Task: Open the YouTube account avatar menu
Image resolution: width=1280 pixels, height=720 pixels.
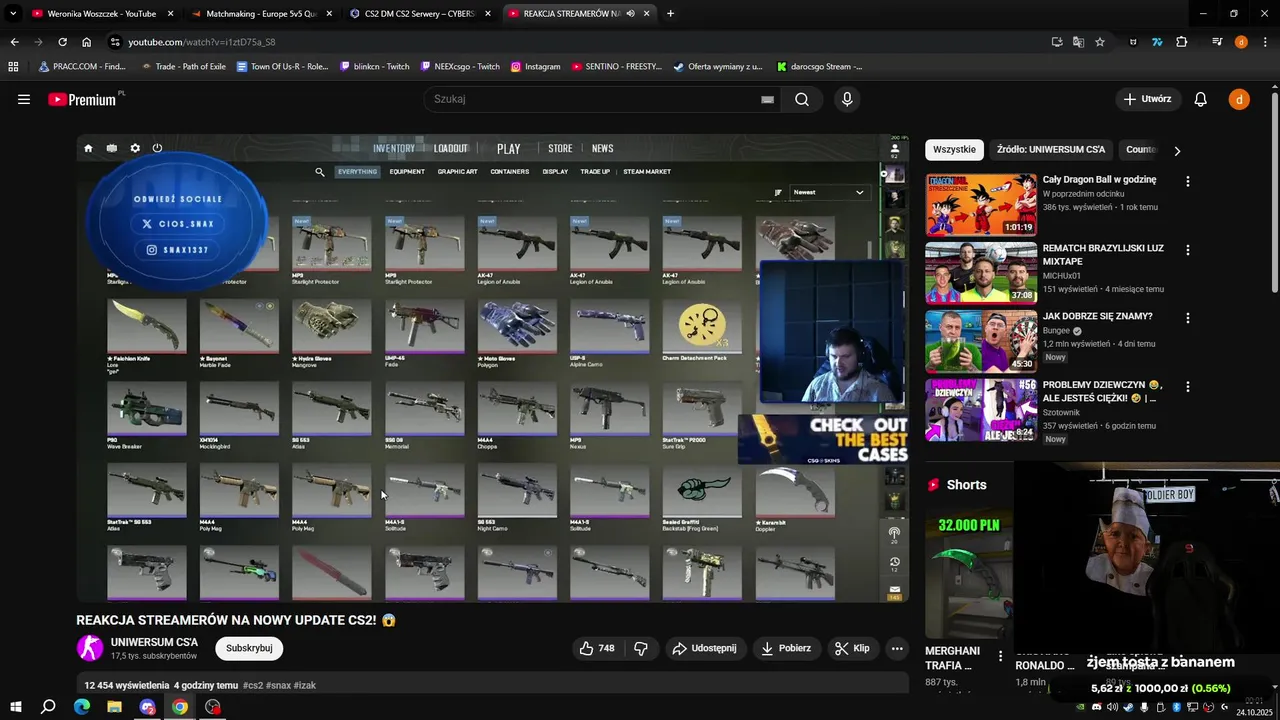Action: click(1239, 99)
